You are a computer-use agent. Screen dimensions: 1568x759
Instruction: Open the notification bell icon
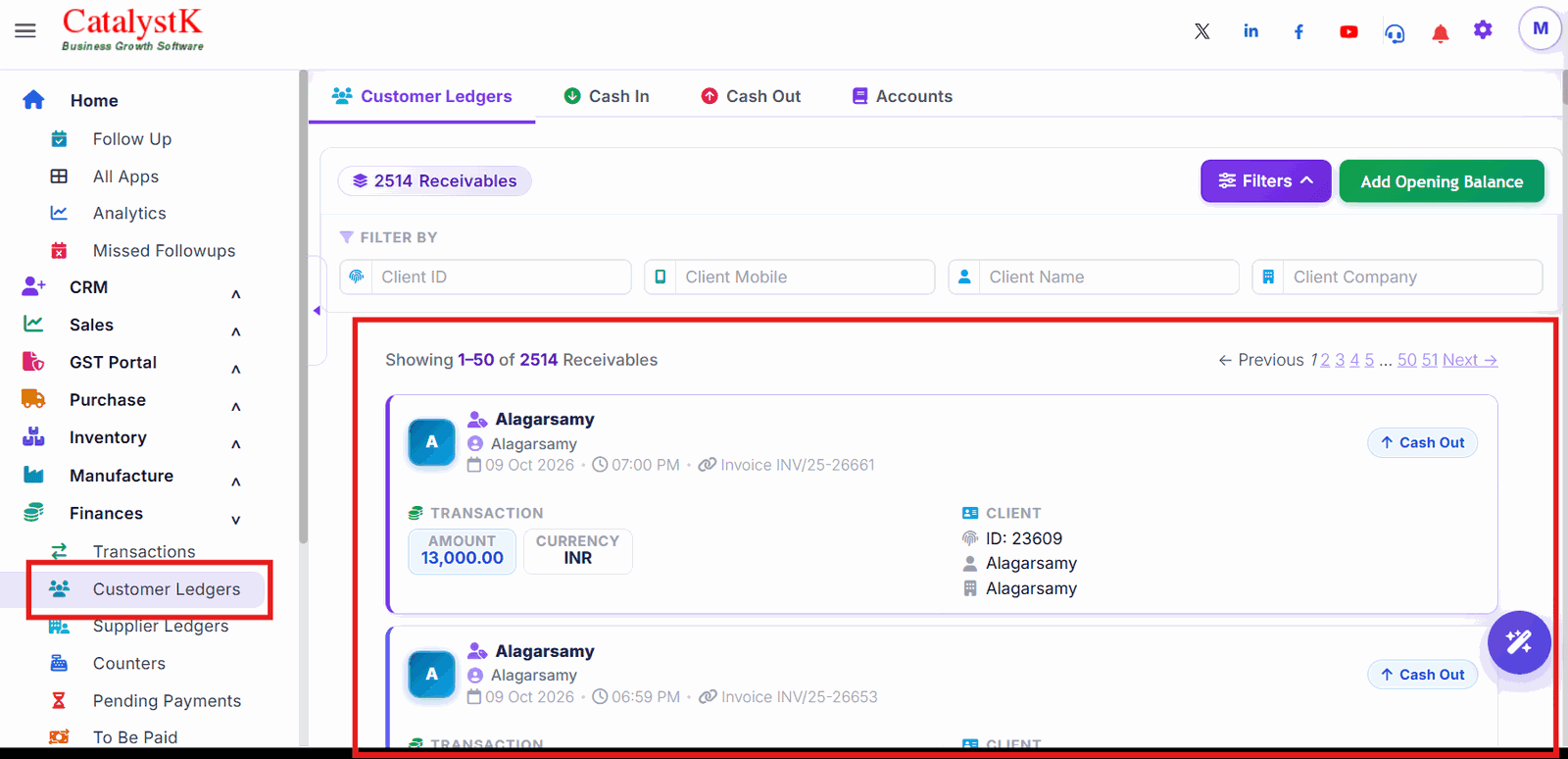tap(1441, 34)
